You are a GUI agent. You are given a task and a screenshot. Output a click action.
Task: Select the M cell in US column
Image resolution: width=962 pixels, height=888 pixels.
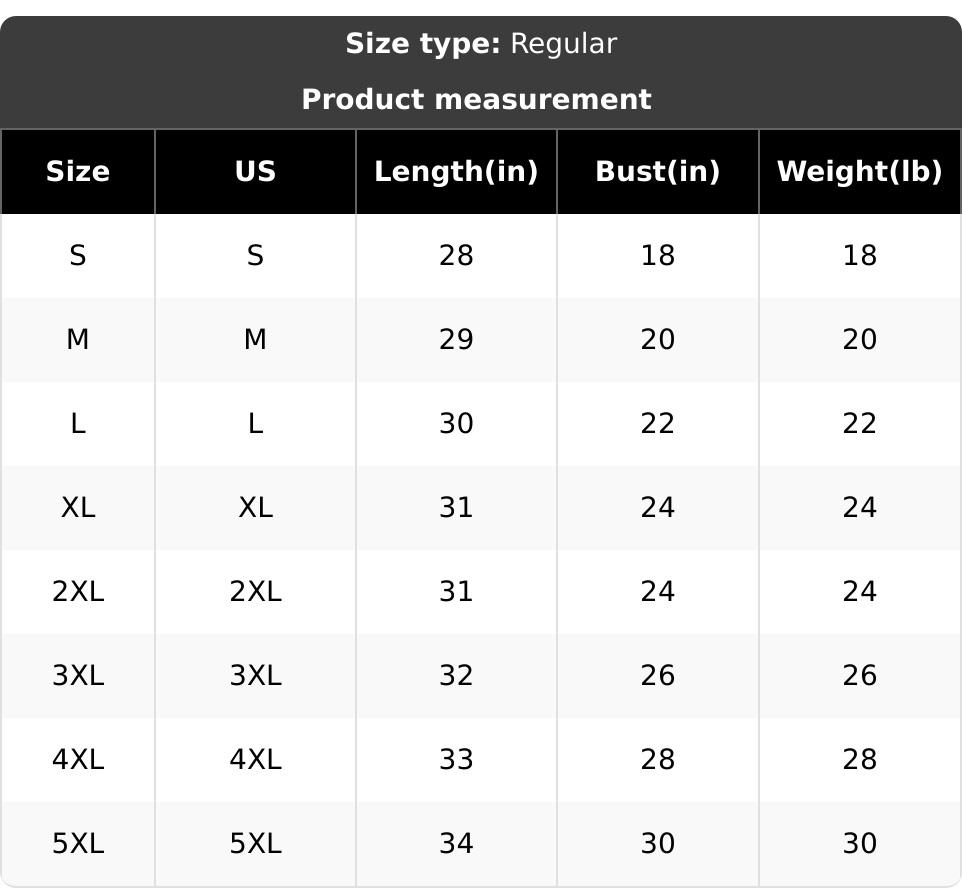(x=255, y=340)
